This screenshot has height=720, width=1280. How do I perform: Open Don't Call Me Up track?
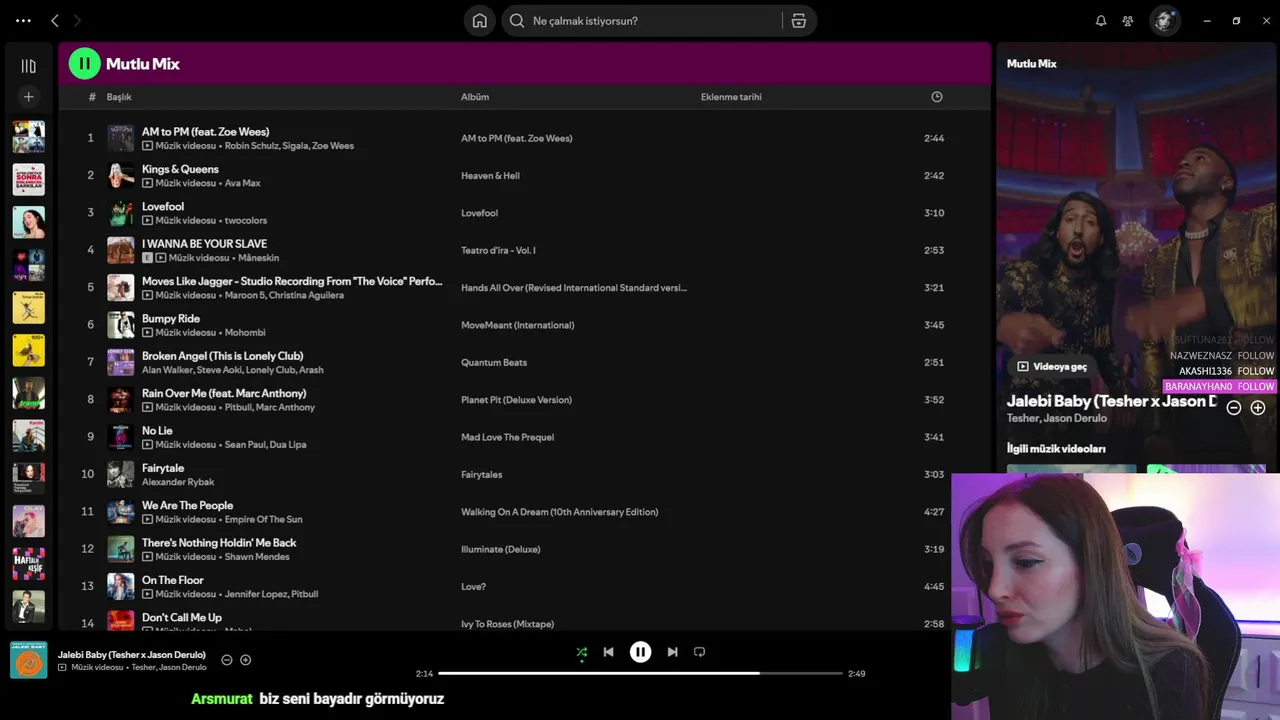click(182, 618)
